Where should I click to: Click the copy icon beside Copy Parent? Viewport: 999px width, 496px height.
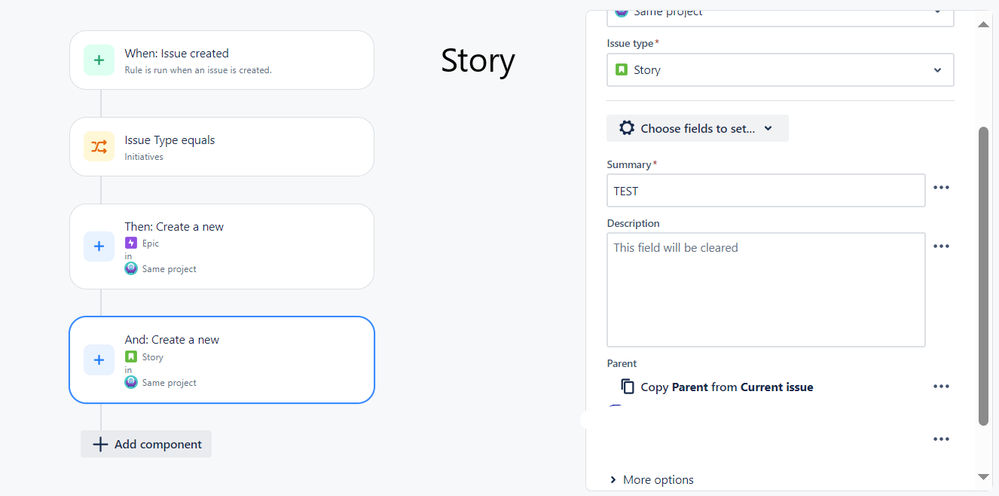point(628,386)
